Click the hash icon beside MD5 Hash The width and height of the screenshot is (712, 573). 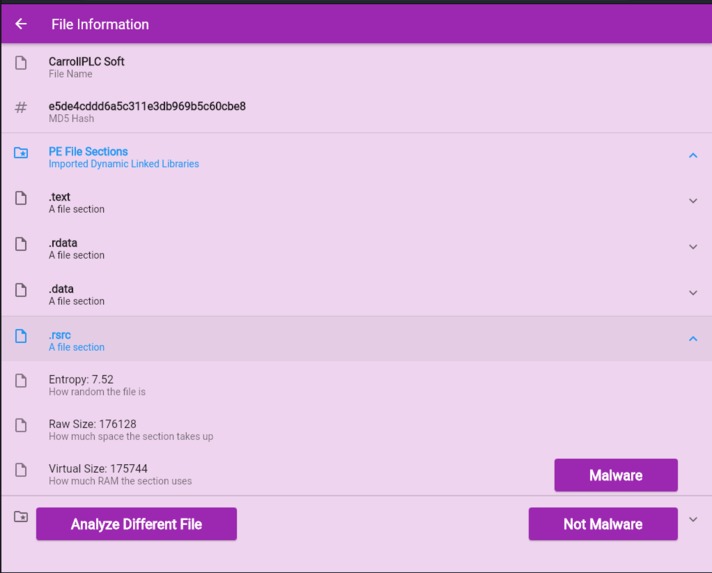21,108
